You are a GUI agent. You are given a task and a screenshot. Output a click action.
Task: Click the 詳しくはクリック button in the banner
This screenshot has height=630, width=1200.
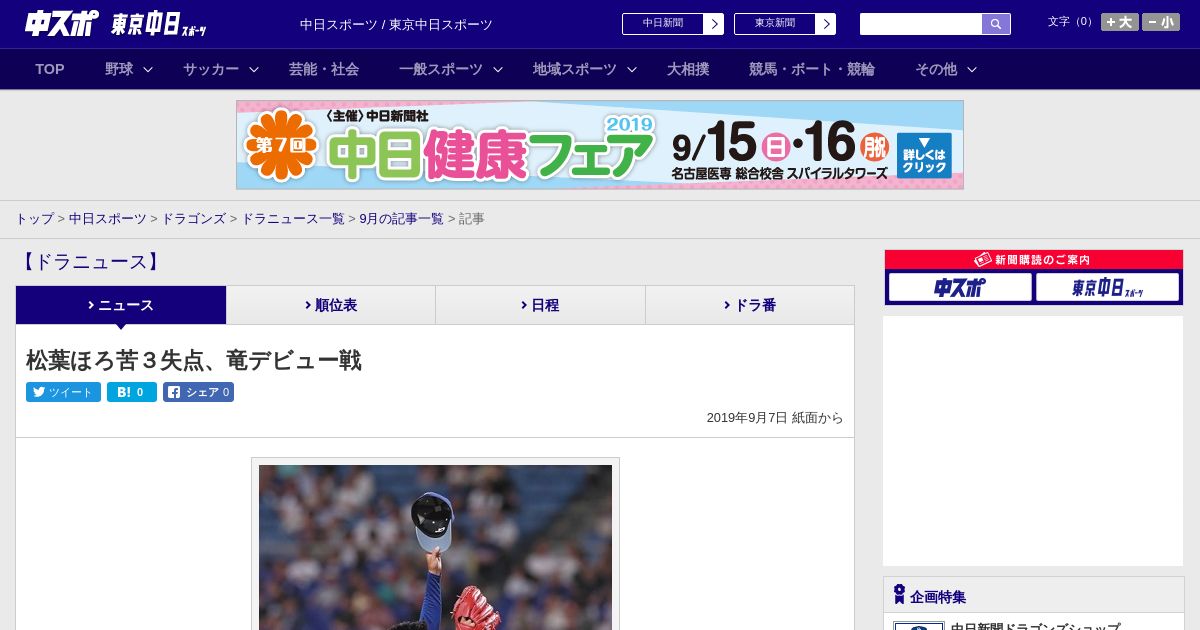[924, 156]
